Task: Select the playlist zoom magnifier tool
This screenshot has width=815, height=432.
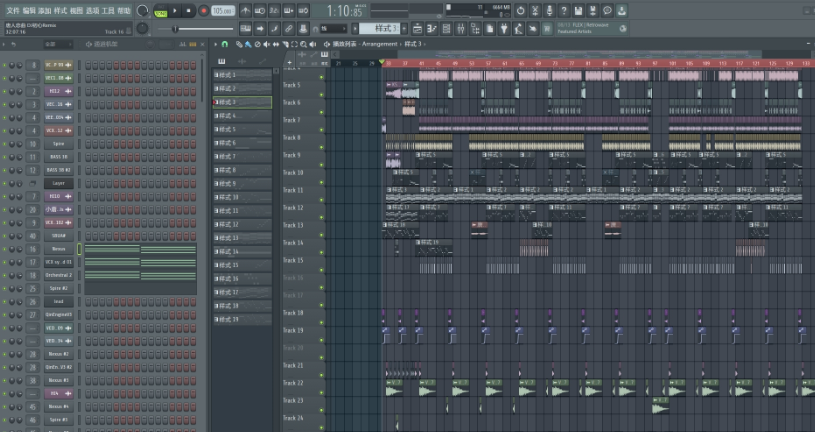Action: tap(304, 44)
